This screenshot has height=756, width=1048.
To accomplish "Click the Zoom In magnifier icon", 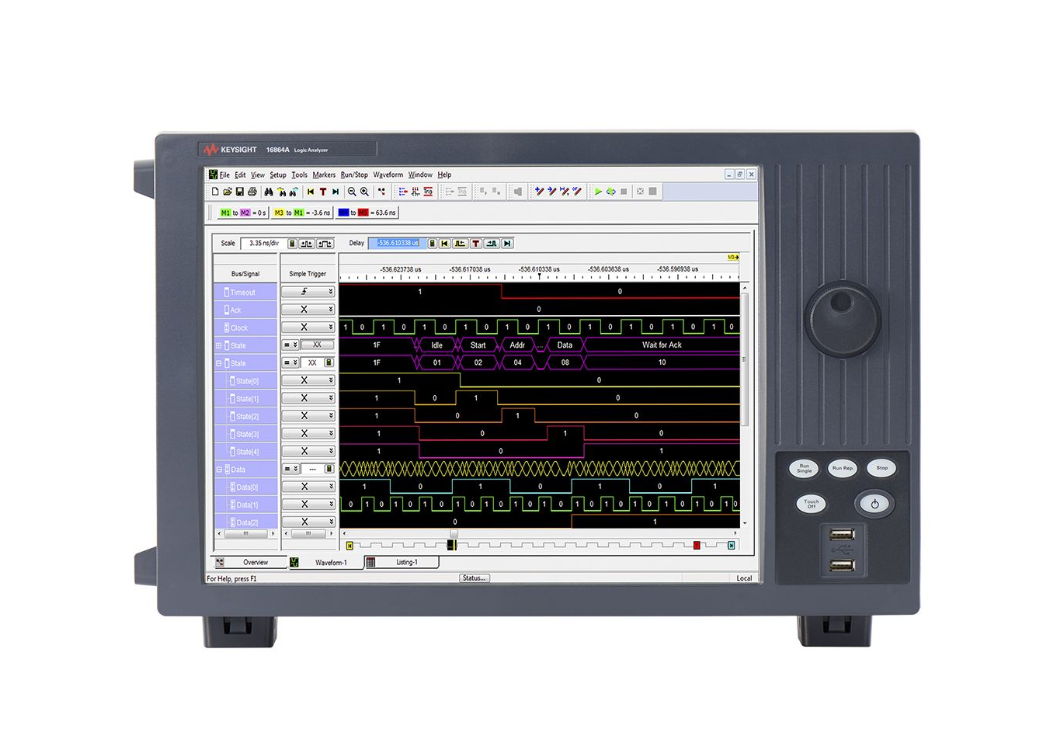I will coord(364,192).
